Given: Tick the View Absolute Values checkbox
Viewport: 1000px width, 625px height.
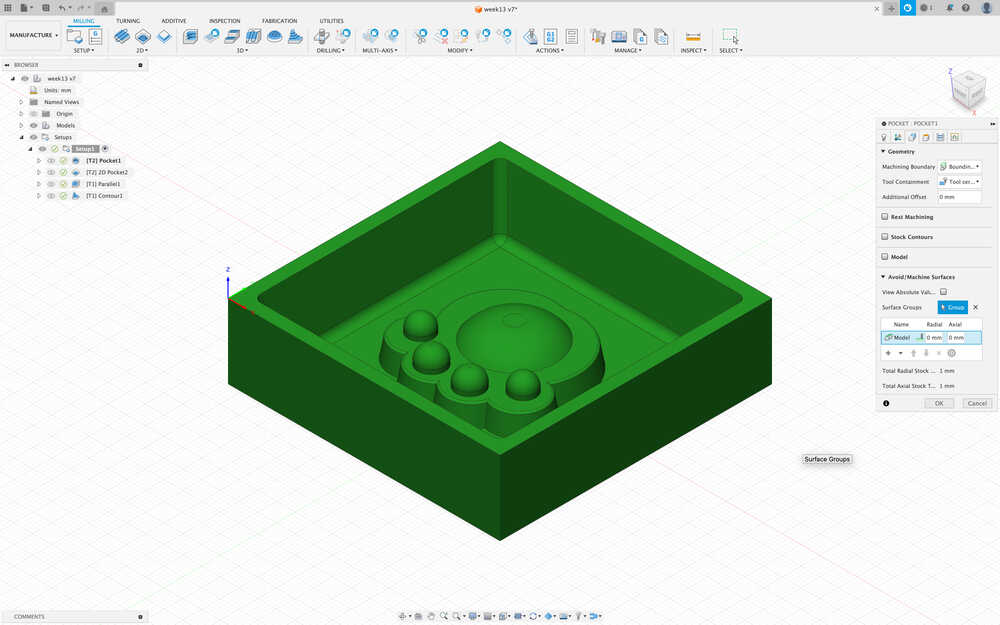Looking at the screenshot, I should (x=943, y=292).
